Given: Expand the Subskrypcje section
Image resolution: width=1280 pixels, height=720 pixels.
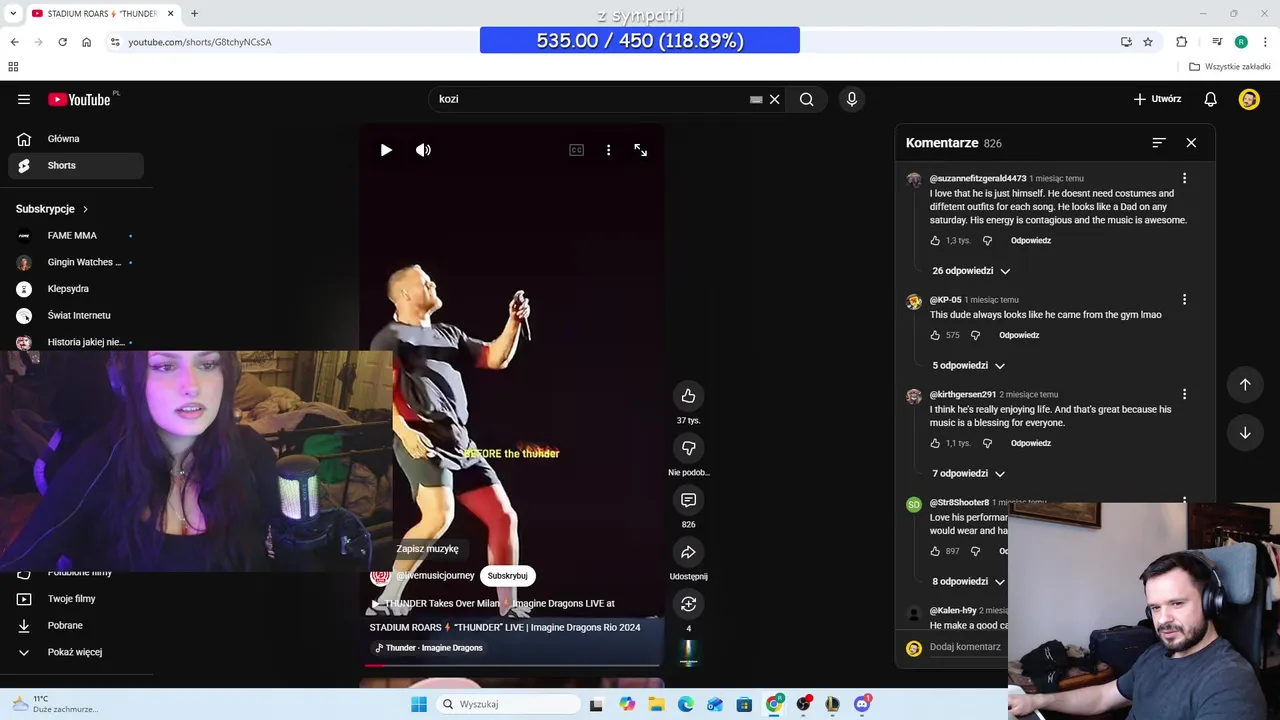Looking at the screenshot, I should [52, 209].
